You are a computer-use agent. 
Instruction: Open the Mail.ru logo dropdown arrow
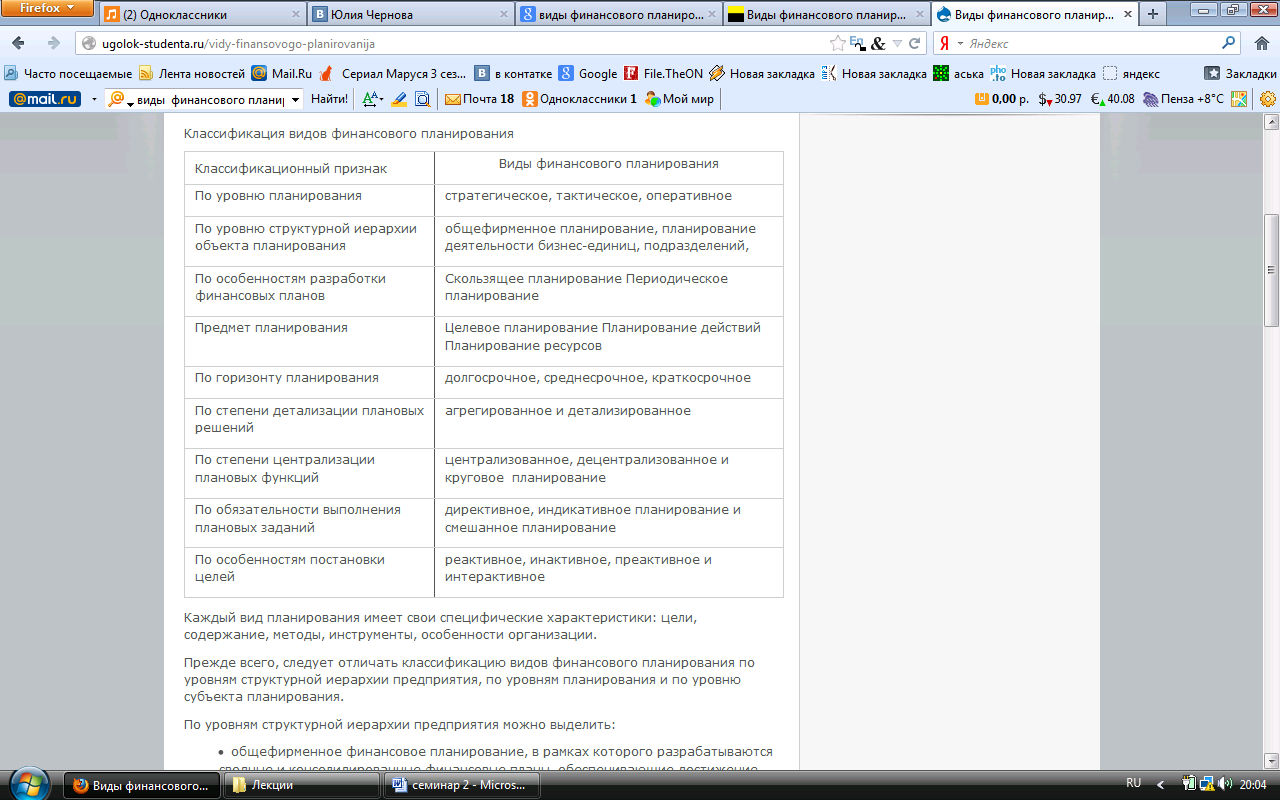coord(94,99)
